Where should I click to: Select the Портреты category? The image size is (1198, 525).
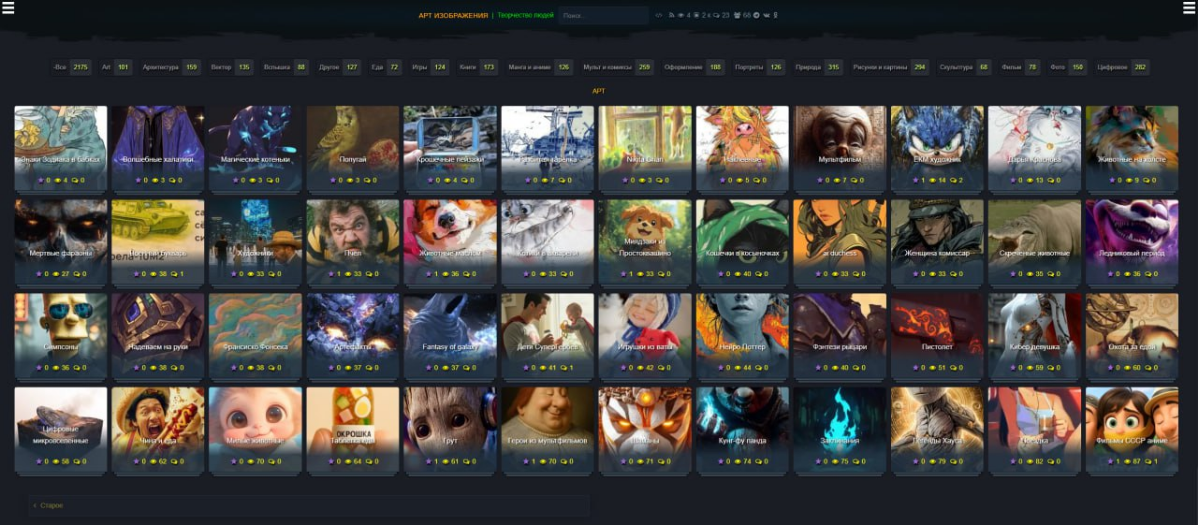click(x=759, y=67)
